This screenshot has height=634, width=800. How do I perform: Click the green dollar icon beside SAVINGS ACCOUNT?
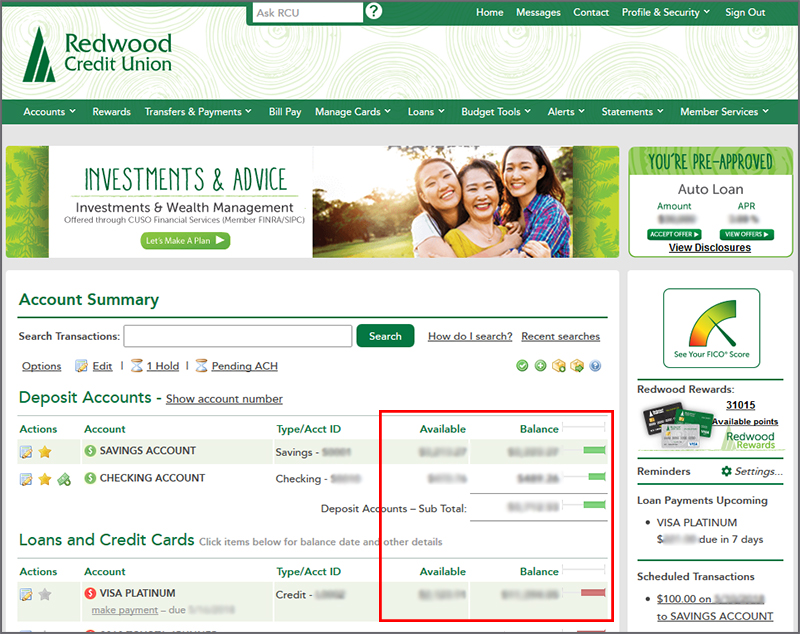(x=90, y=450)
